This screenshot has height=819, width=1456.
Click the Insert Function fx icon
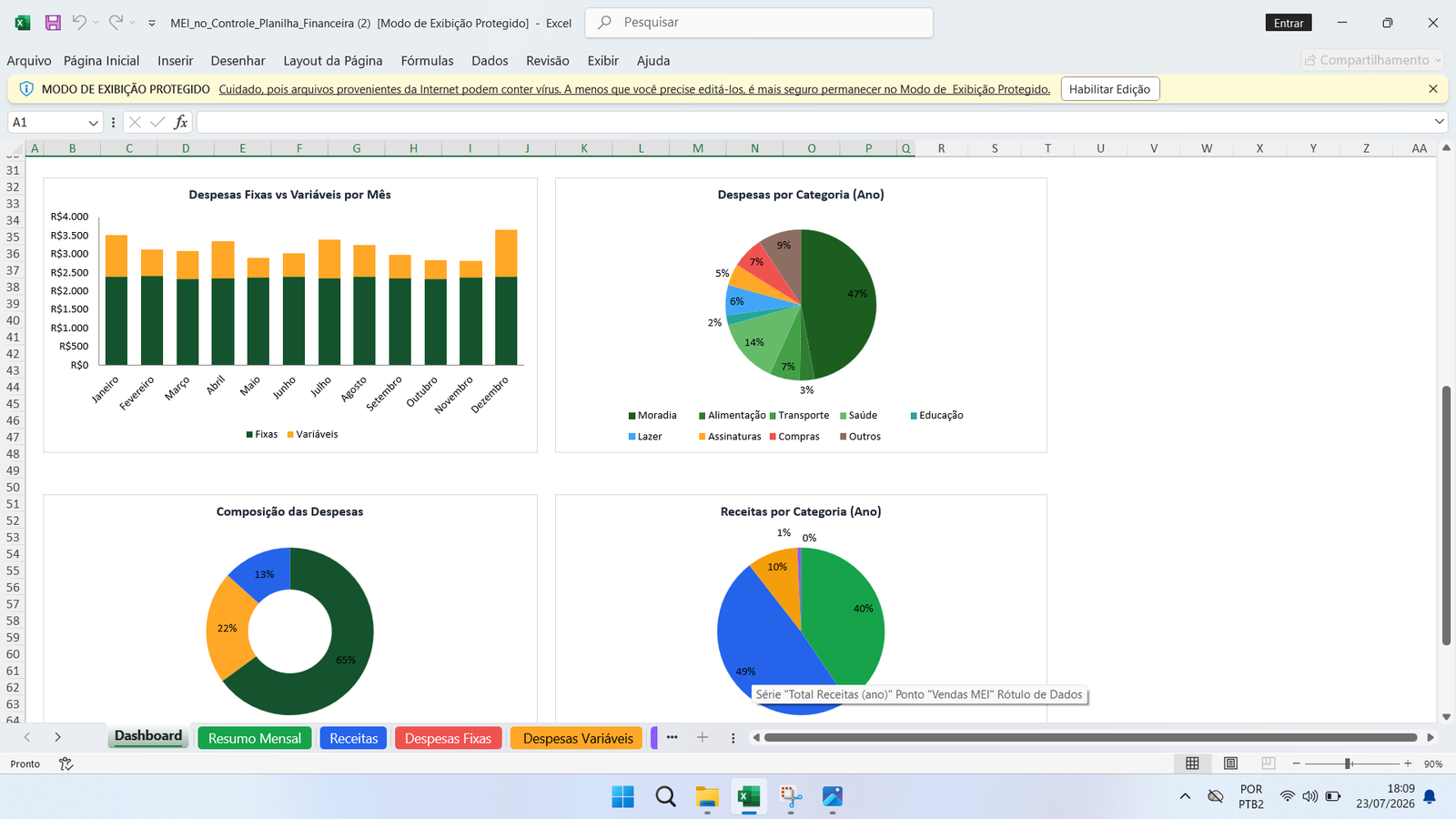pyautogui.click(x=181, y=122)
